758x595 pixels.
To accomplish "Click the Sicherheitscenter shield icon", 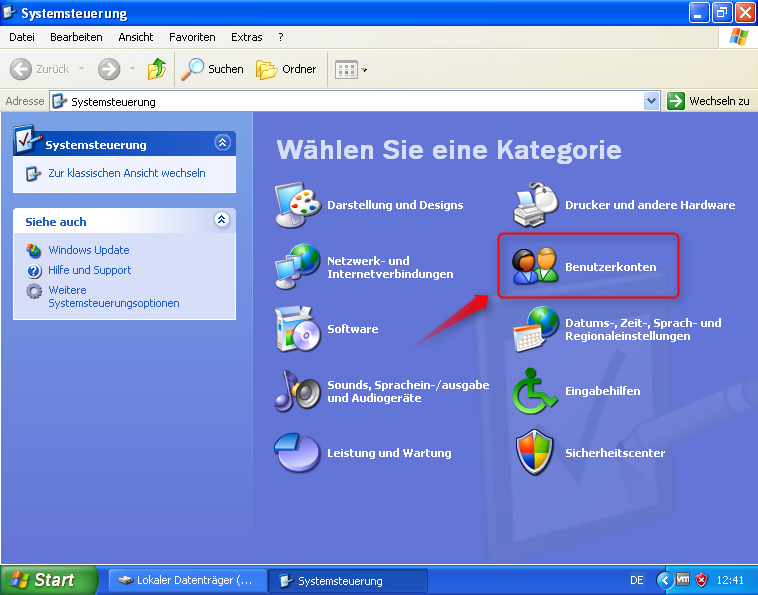I will coord(535,452).
